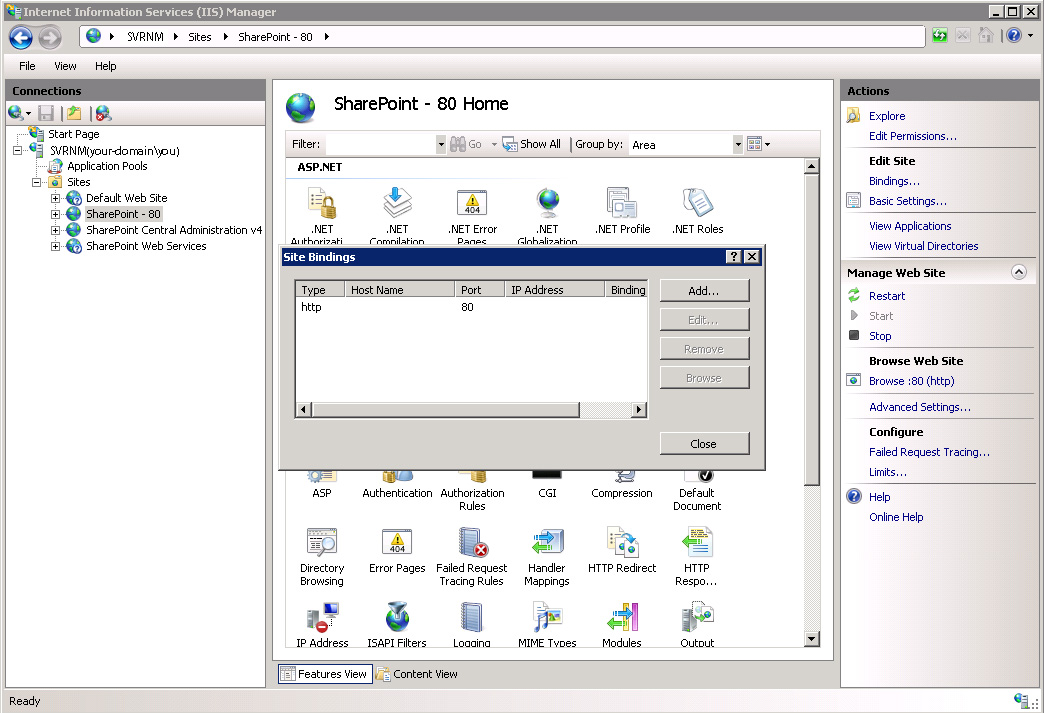Open the MIME Types feature icon
Image resolution: width=1044 pixels, height=713 pixels.
coord(547,618)
